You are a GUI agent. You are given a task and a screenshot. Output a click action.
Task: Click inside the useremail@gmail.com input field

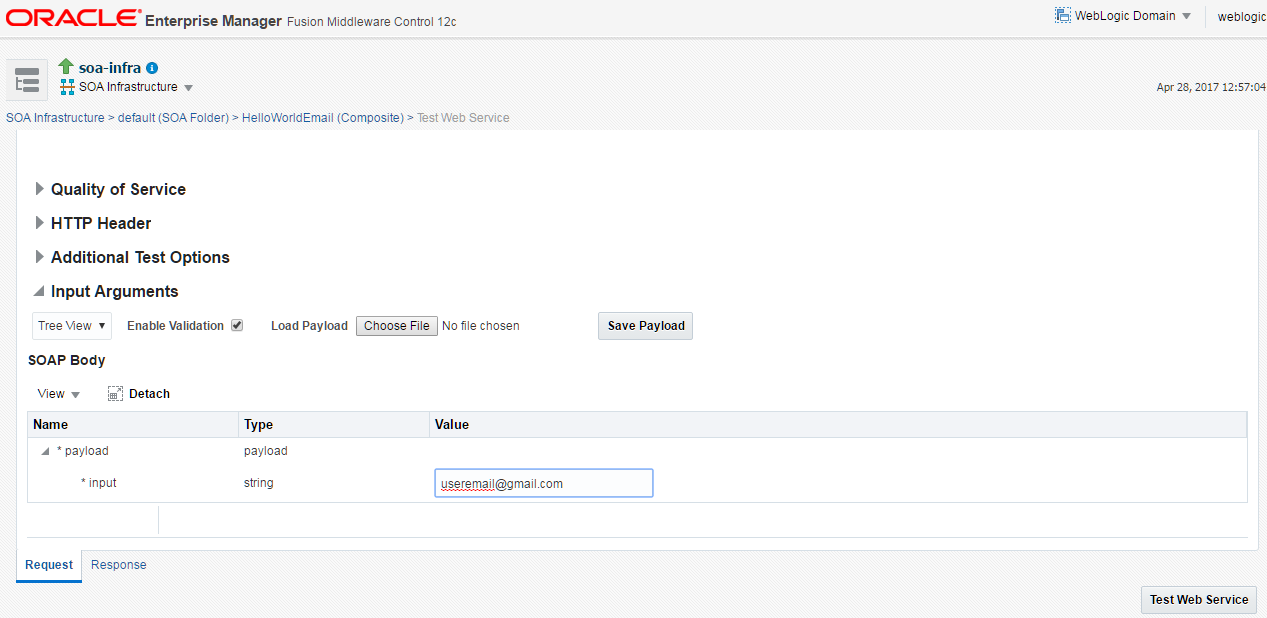click(543, 483)
